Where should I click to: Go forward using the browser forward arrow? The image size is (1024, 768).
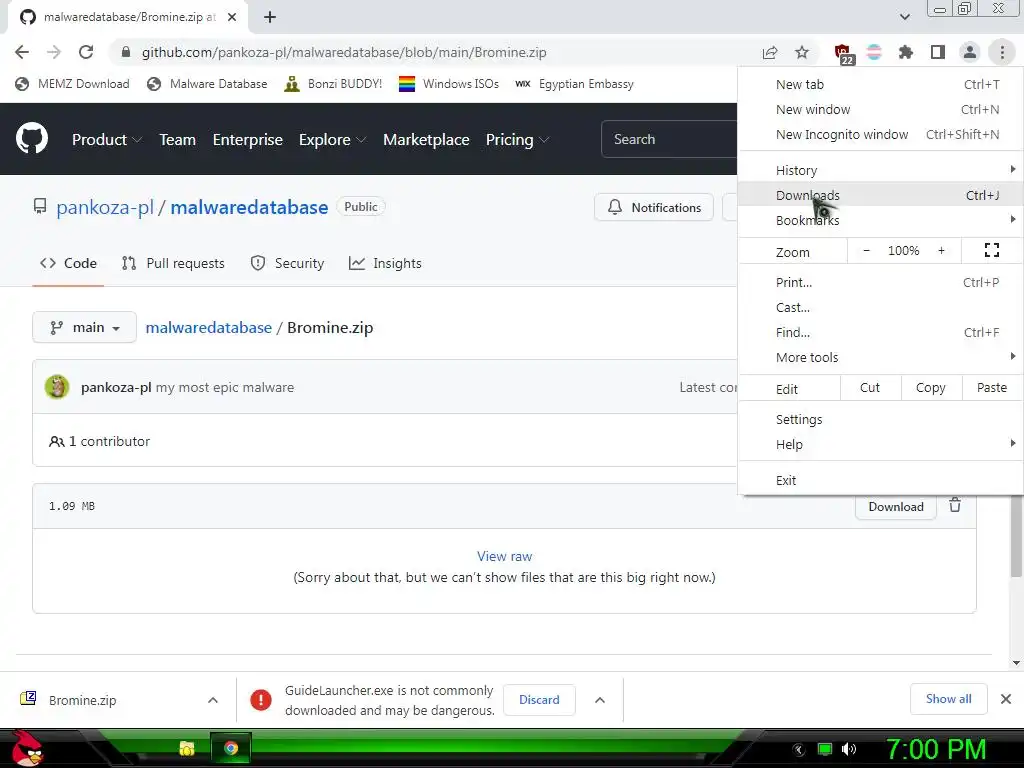click(x=54, y=52)
